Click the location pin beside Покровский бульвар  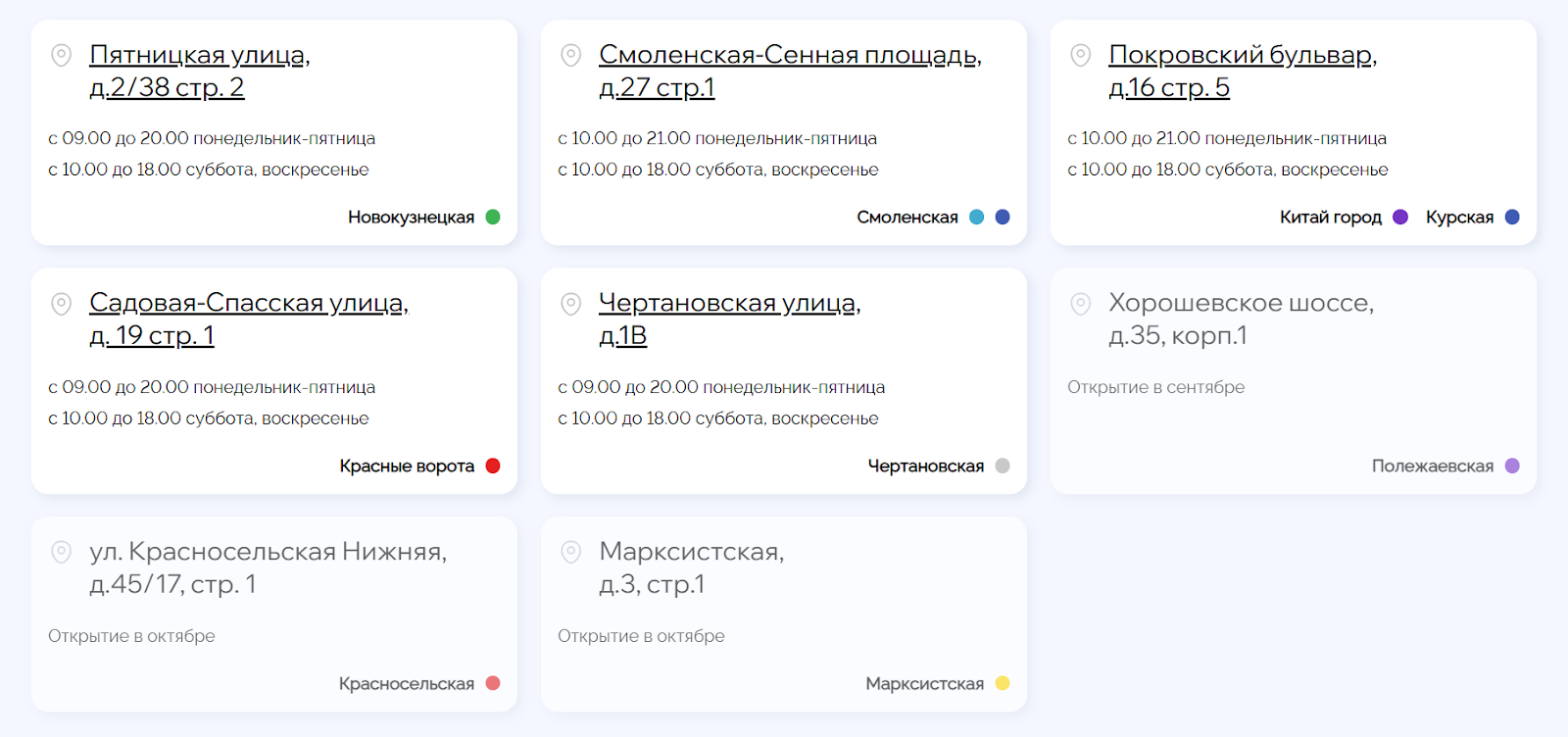tap(1080, 55)
